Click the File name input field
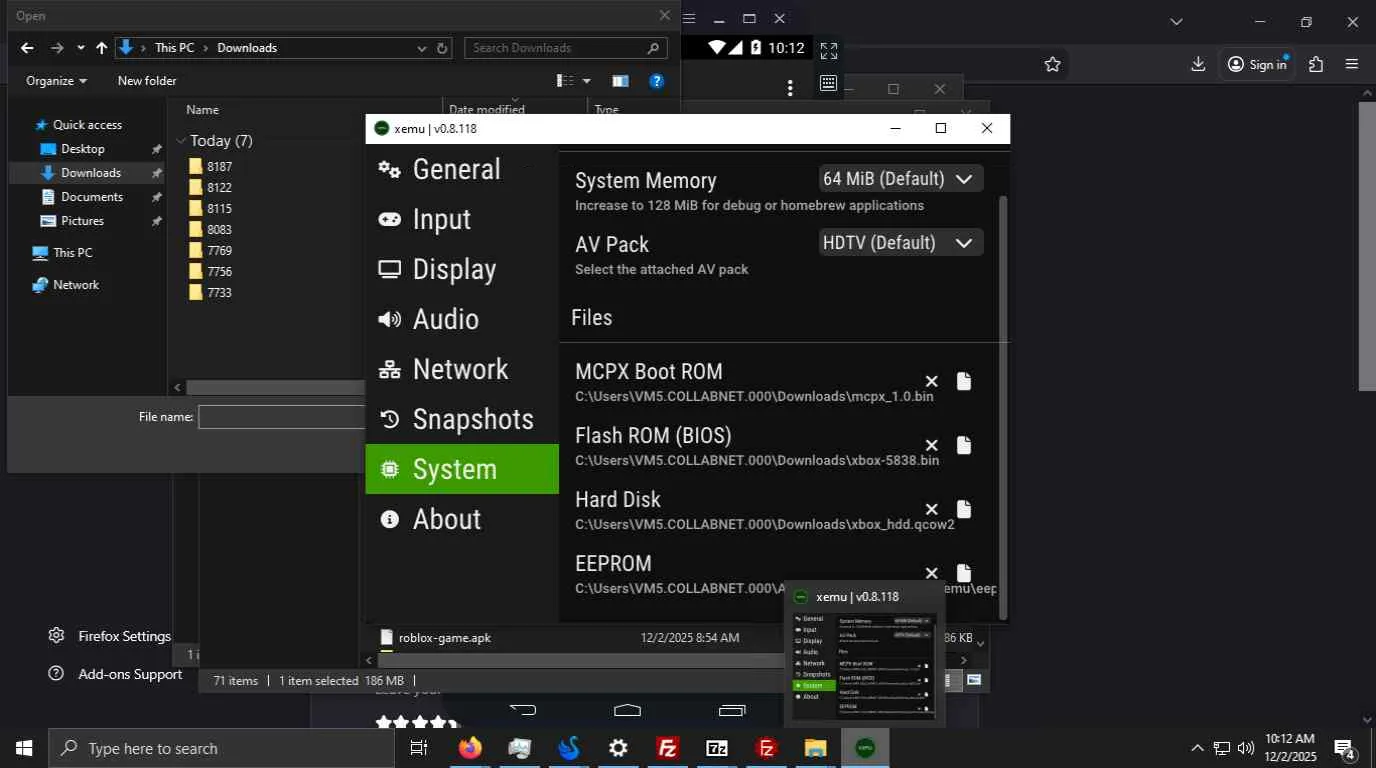Image resolution: width=1376 pixels, height=768 pixels. click(x=283, y=417)
